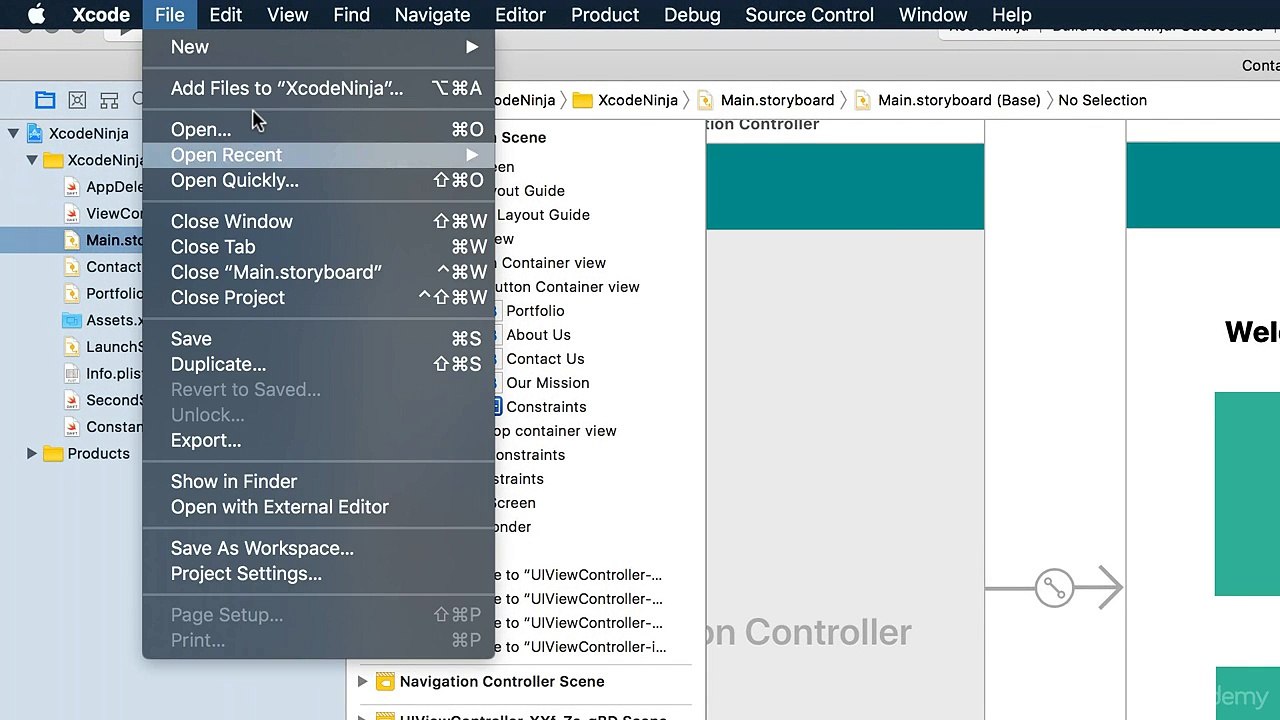Screen dimensions: 1280x720
Task: Choose Close Tab
Action: pos(319,247)
